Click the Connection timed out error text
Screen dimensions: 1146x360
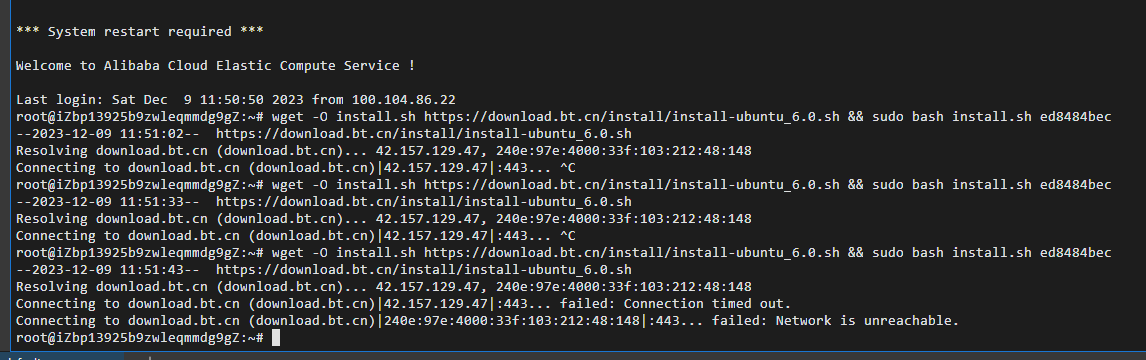click(x=707, y=304)
